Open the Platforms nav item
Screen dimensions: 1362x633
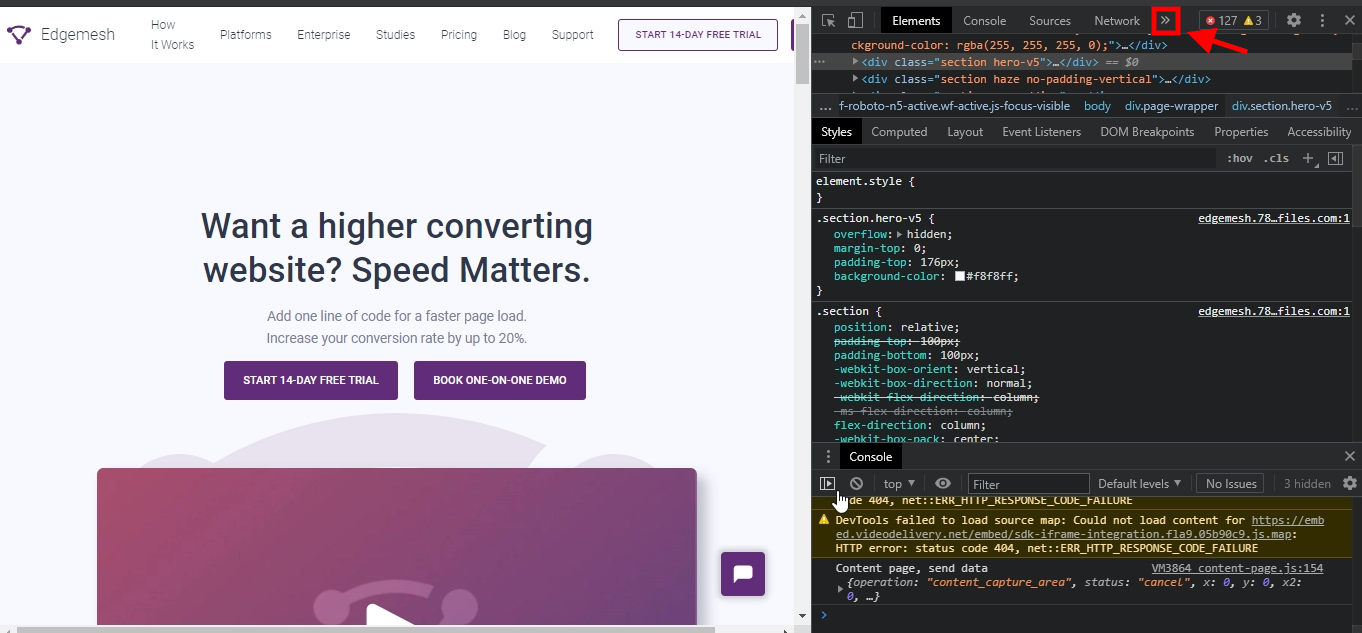[x=245, y=34]
